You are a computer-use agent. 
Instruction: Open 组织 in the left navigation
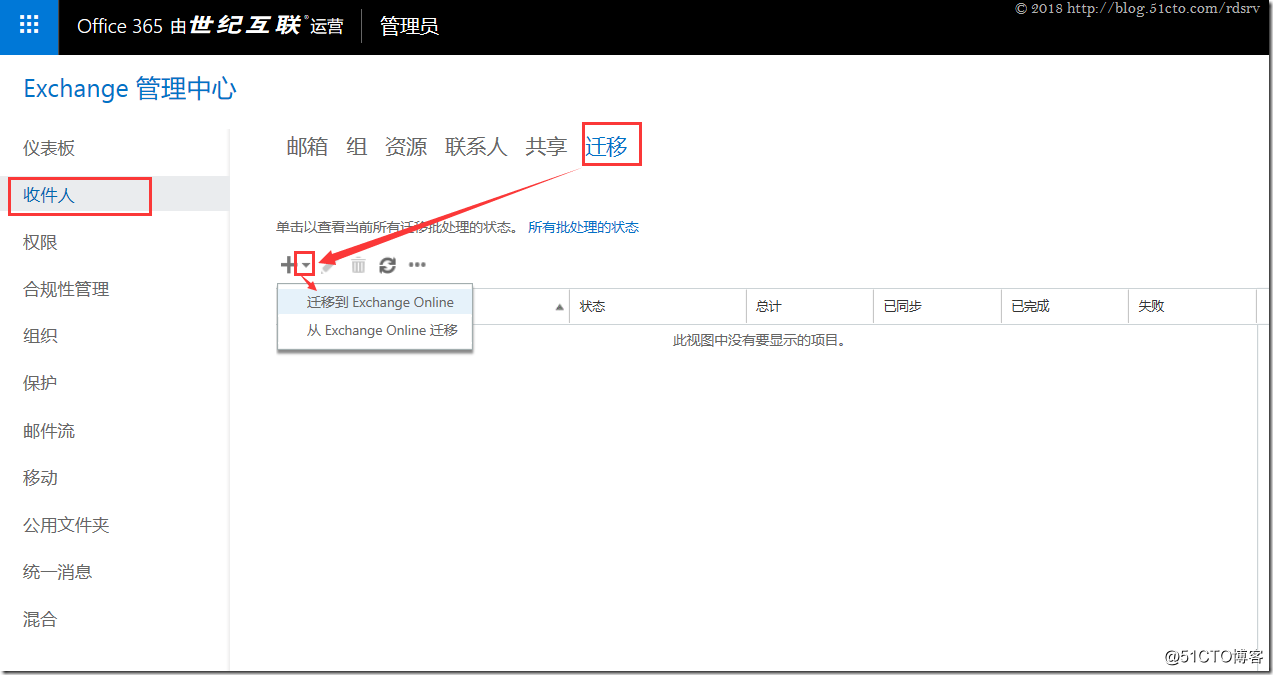[x=40, y=336]
